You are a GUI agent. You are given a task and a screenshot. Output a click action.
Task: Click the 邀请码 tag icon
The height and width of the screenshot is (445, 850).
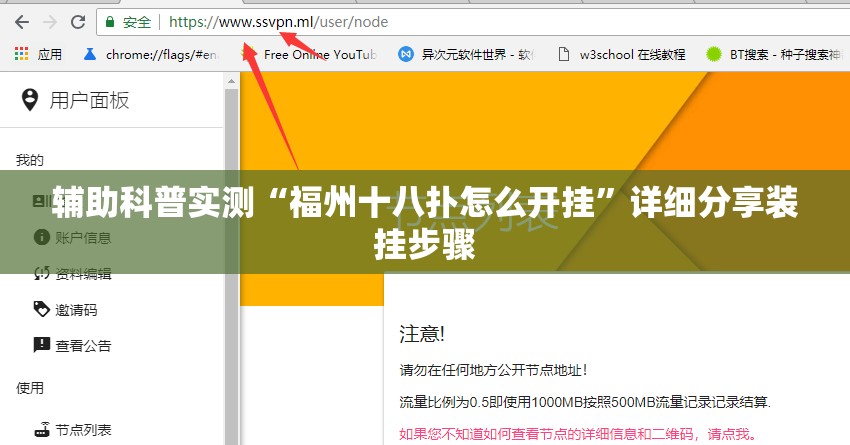pos(42,309)
